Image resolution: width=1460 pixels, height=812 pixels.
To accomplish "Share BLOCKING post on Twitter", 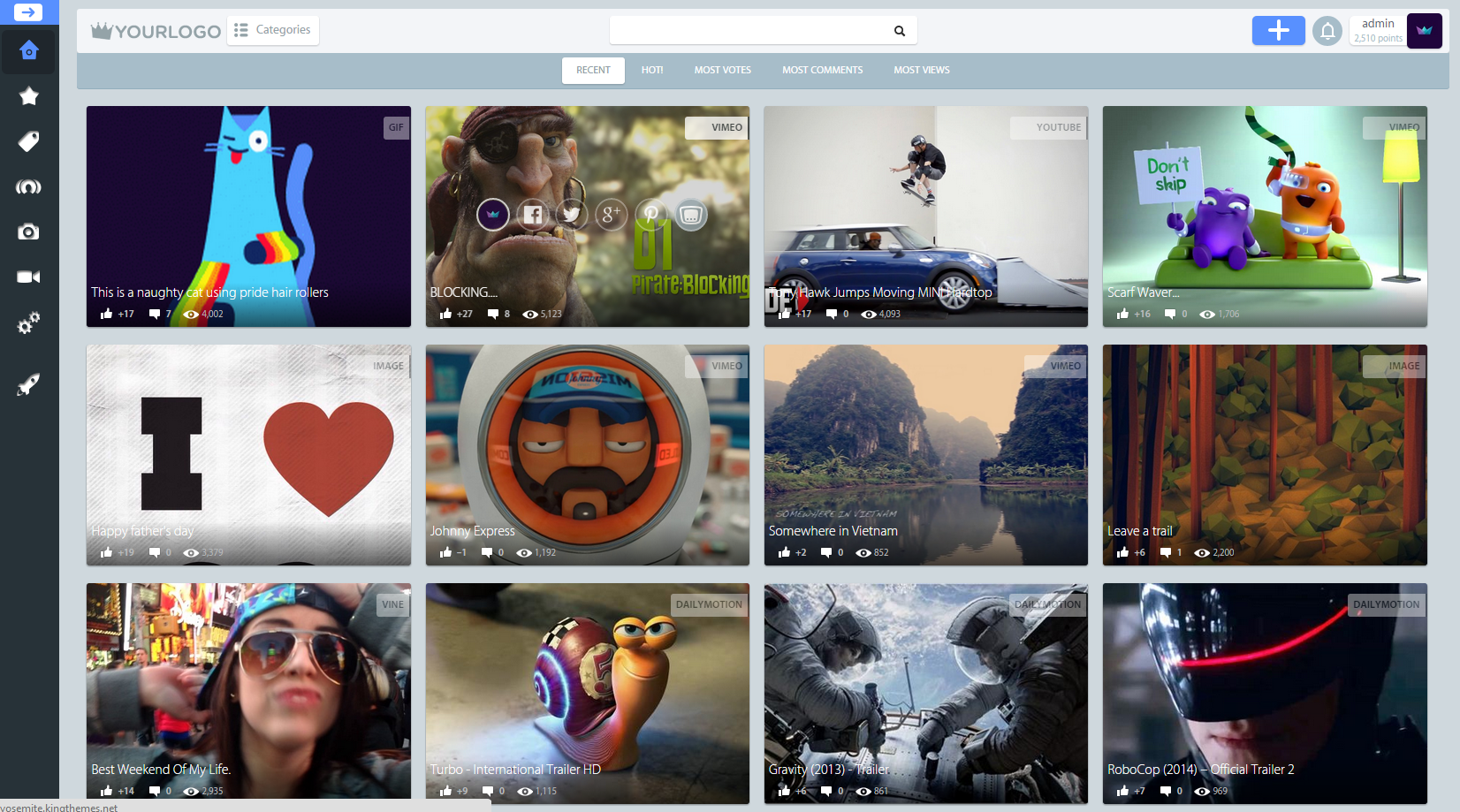I will click(572, 214).
